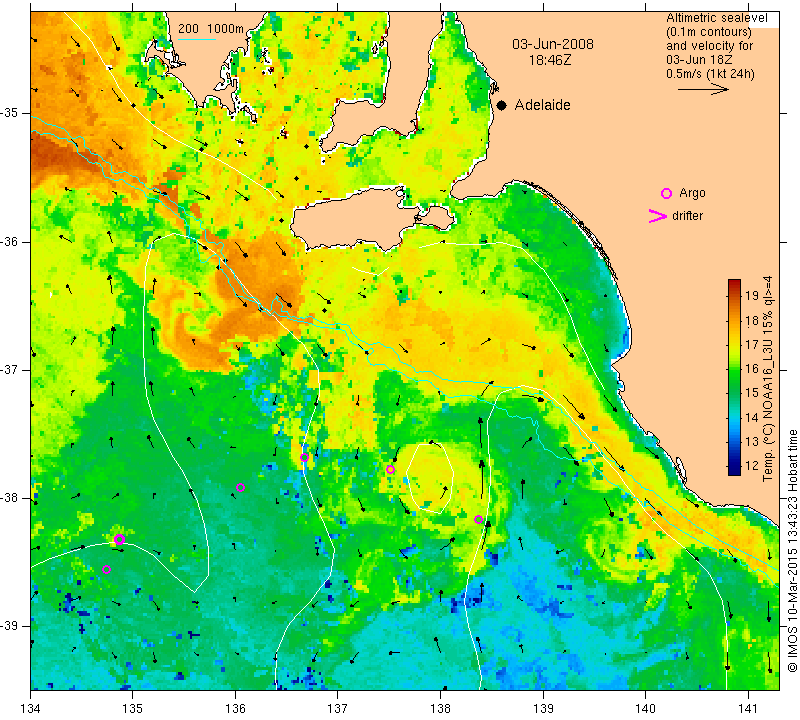Click the cyan isobath legend line

point(196,39)
